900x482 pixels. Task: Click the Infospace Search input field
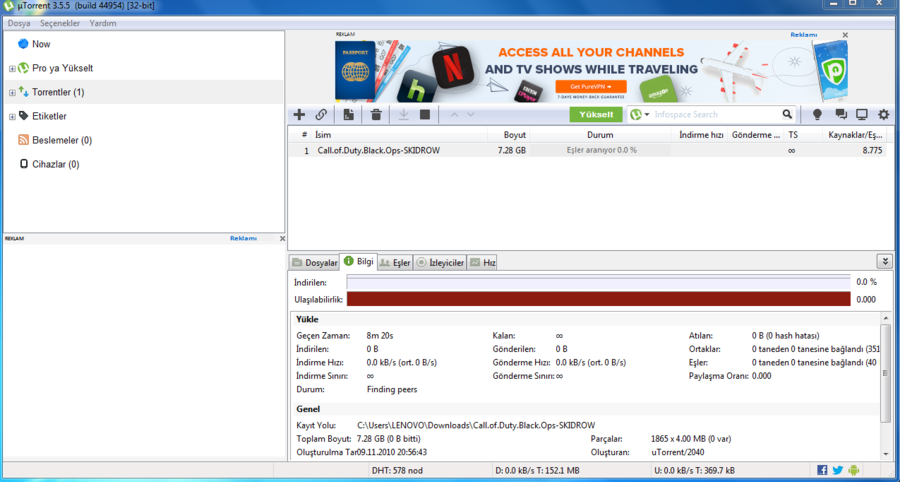[x=716, y=114]
